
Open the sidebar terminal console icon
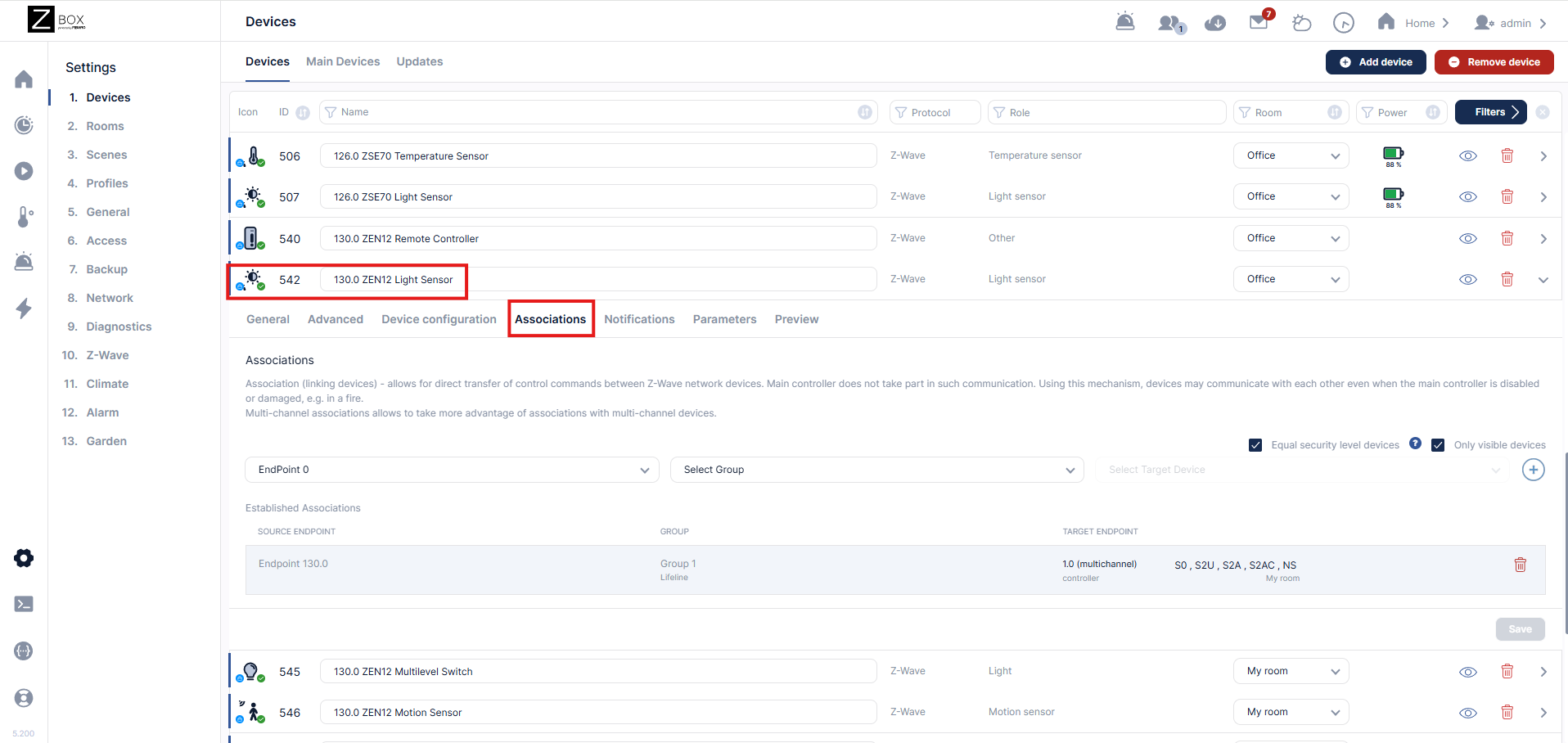(24, 604)
